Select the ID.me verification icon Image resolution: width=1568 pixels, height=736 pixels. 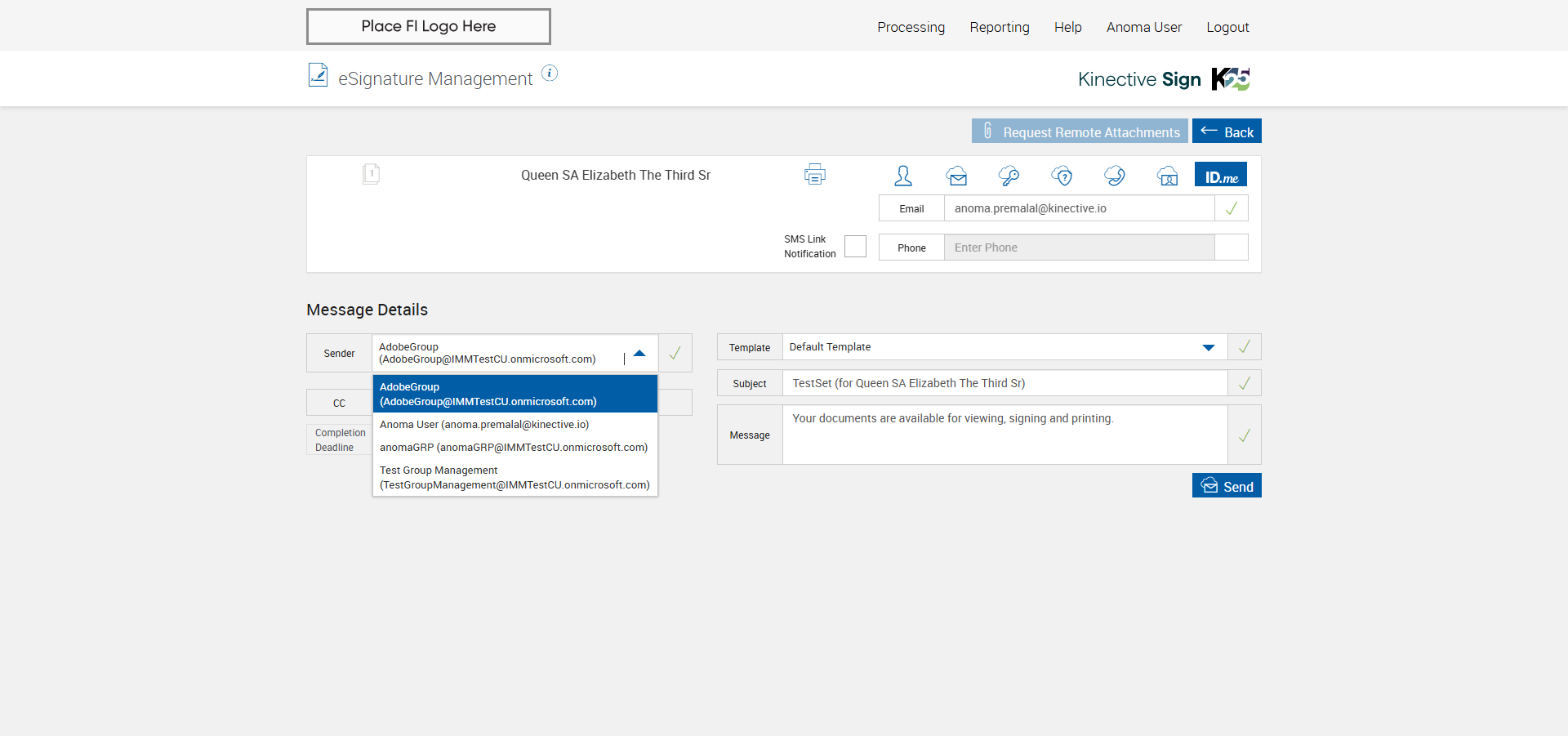1221,176
